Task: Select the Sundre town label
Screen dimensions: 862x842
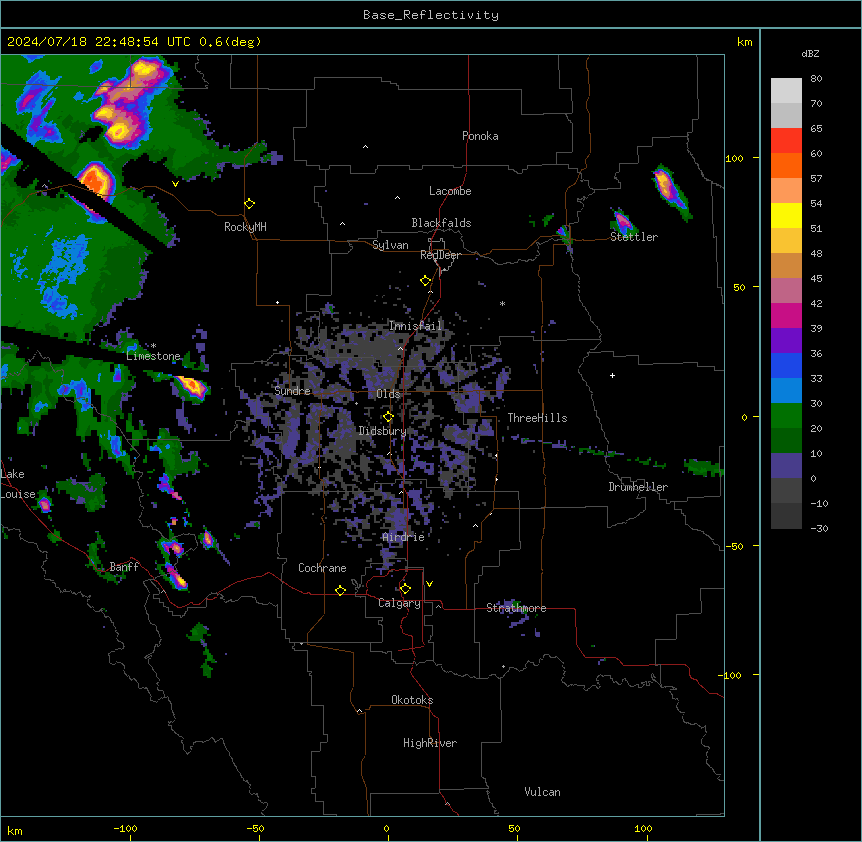Action: coord(292,391)
